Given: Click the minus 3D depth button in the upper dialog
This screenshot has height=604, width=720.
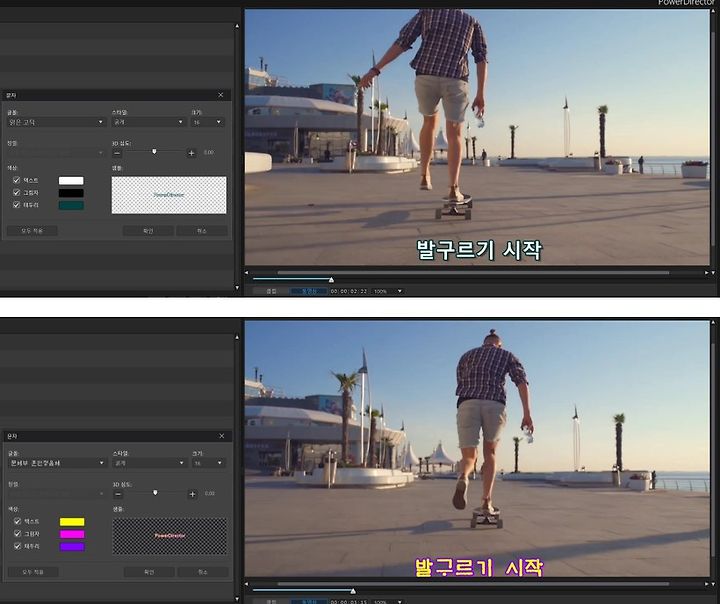Looking at the screenshot, I should coord(117,153).
